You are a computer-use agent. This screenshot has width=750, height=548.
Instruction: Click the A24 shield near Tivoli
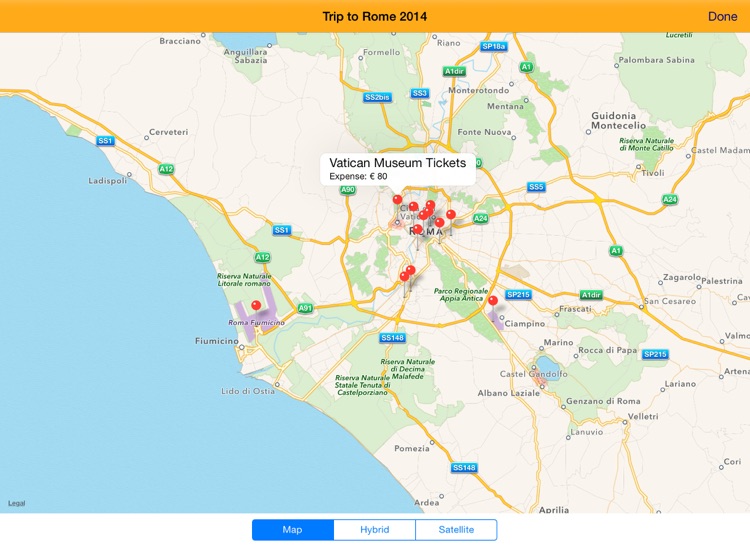pyautogui.click(x=670, y=199)
